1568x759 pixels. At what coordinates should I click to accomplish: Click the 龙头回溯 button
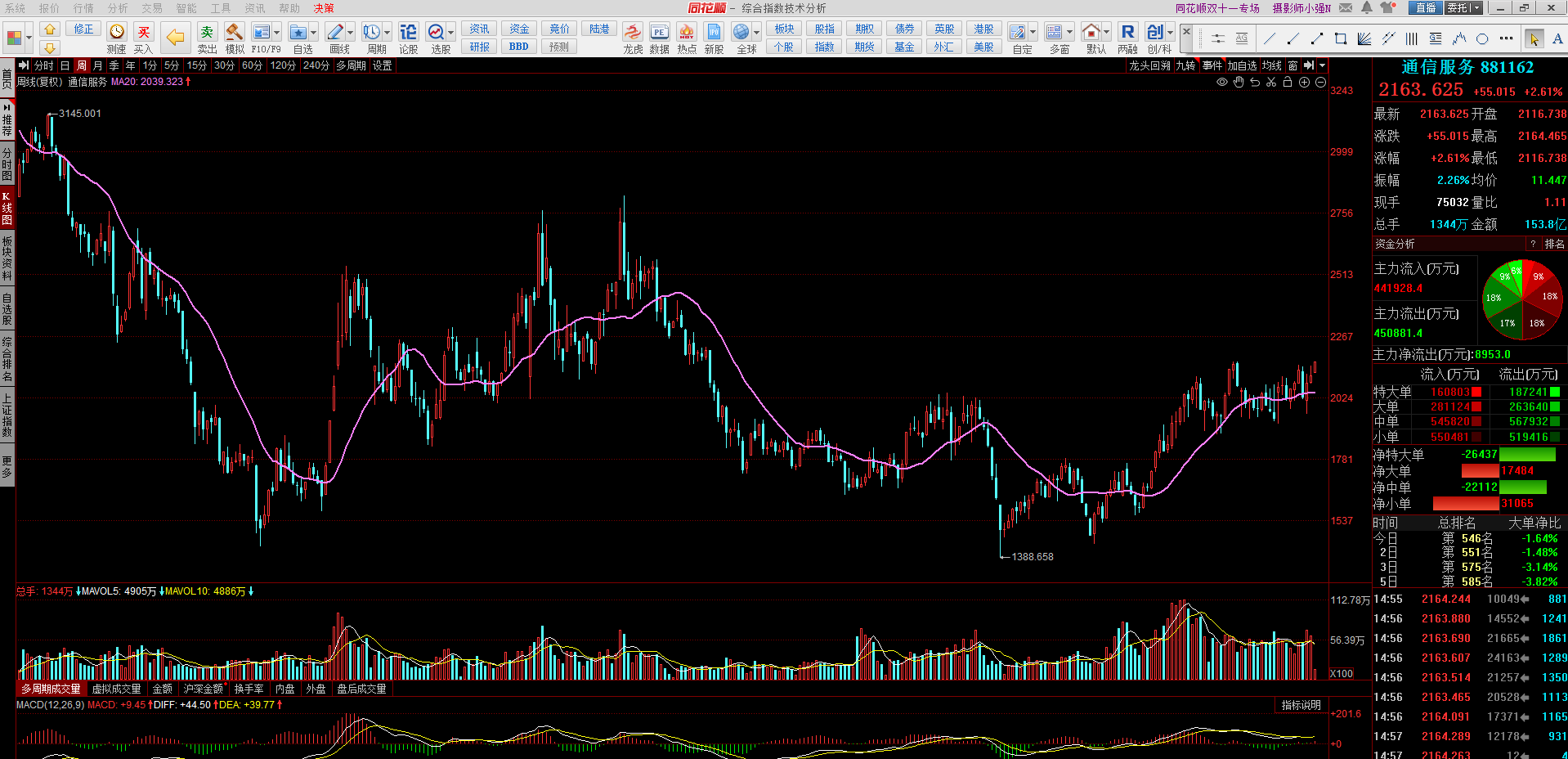tap(1149, 65)
